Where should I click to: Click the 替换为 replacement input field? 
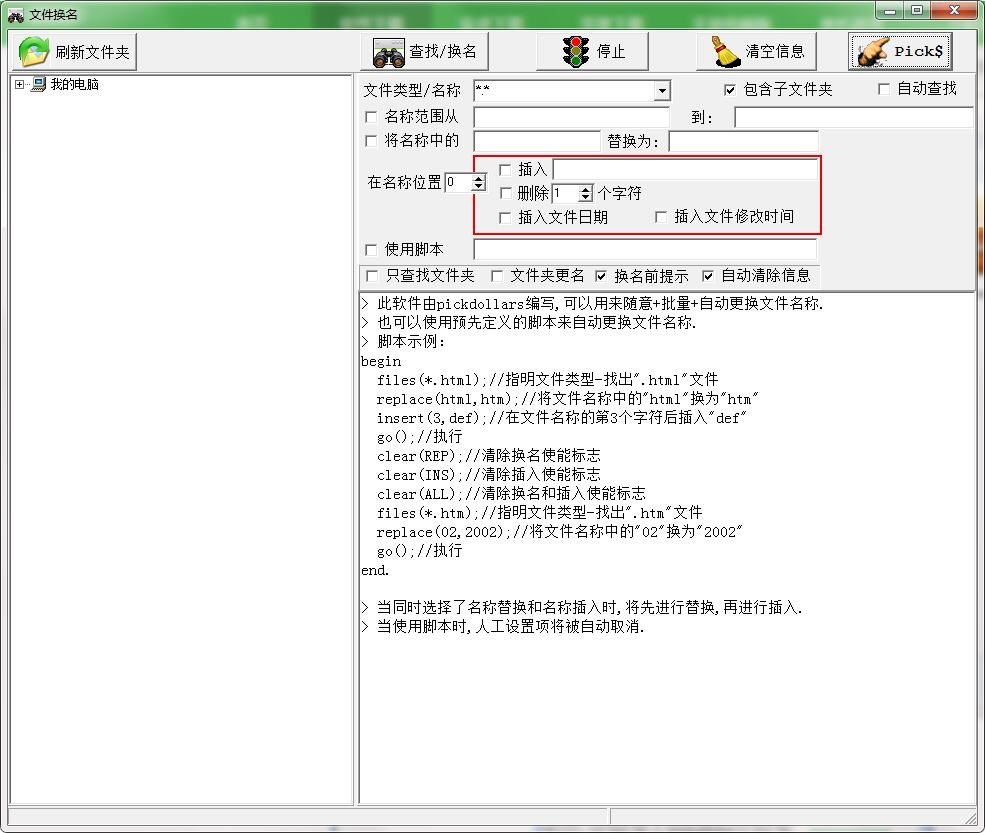point(744,141)
